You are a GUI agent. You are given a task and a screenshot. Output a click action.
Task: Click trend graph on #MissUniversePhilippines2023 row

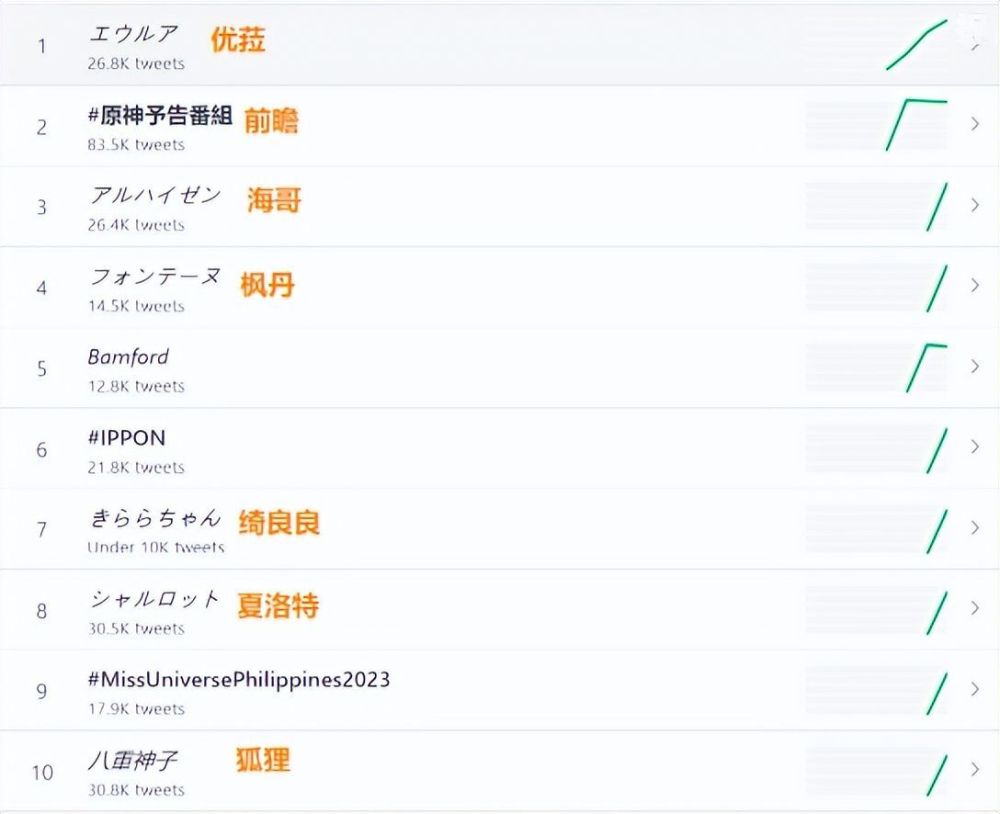click(x=936, y=692)
